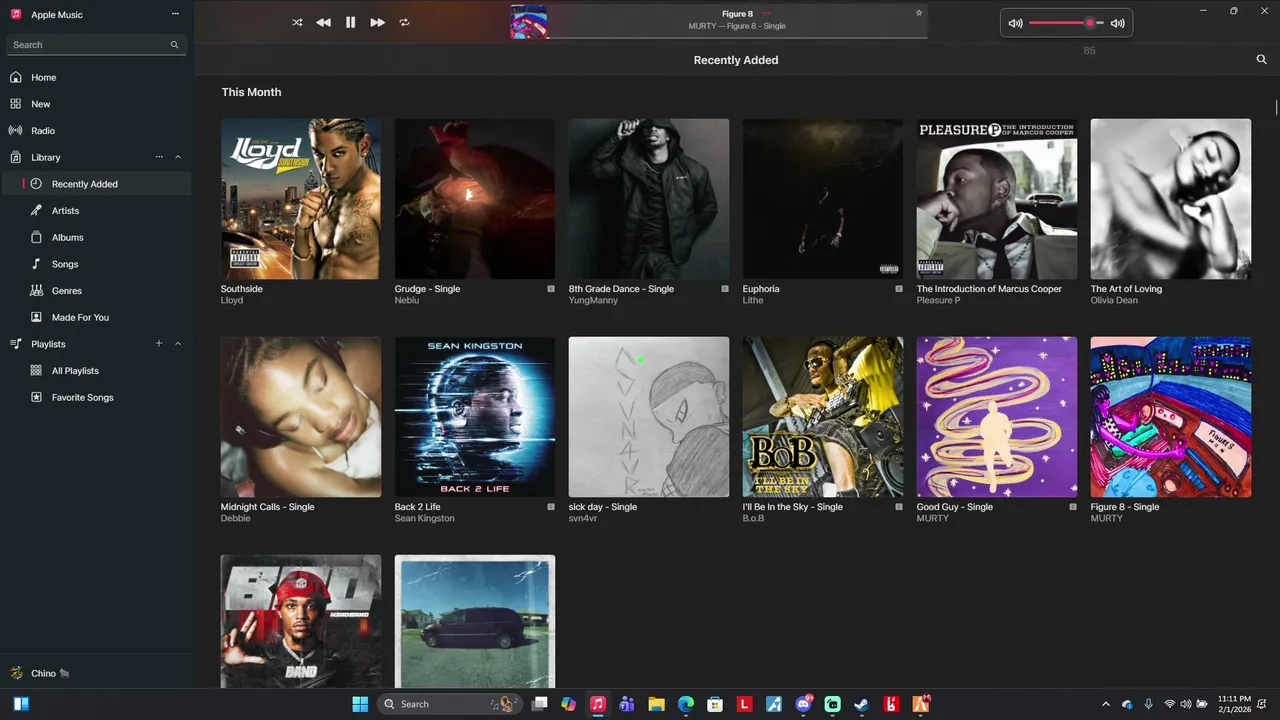The width and height of the screenshot is (1280, 720).
Task: Click the volume slider knob
Action: 1090,22
